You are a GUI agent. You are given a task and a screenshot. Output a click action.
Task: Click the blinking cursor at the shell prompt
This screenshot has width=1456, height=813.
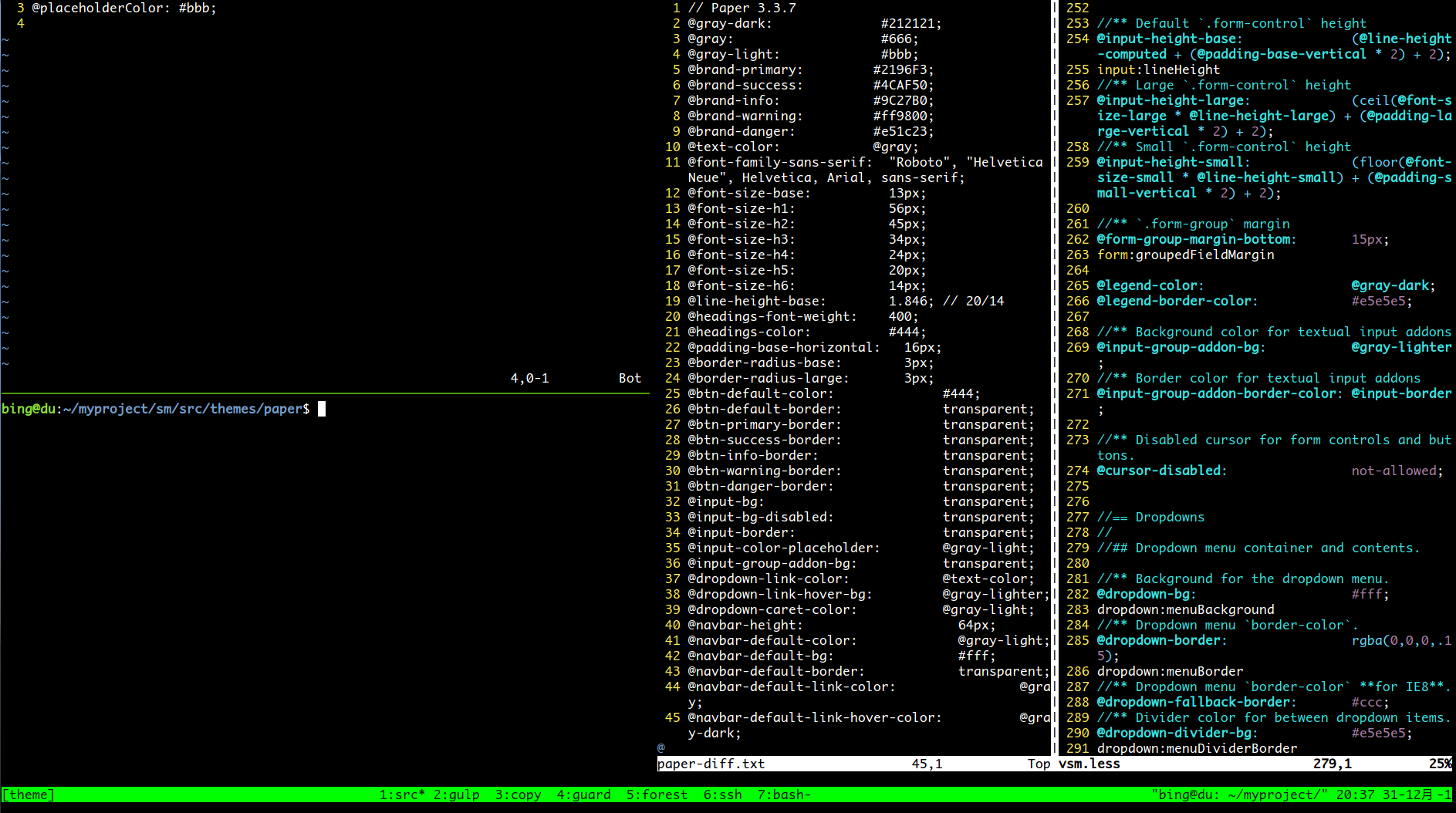pos(321,408)
